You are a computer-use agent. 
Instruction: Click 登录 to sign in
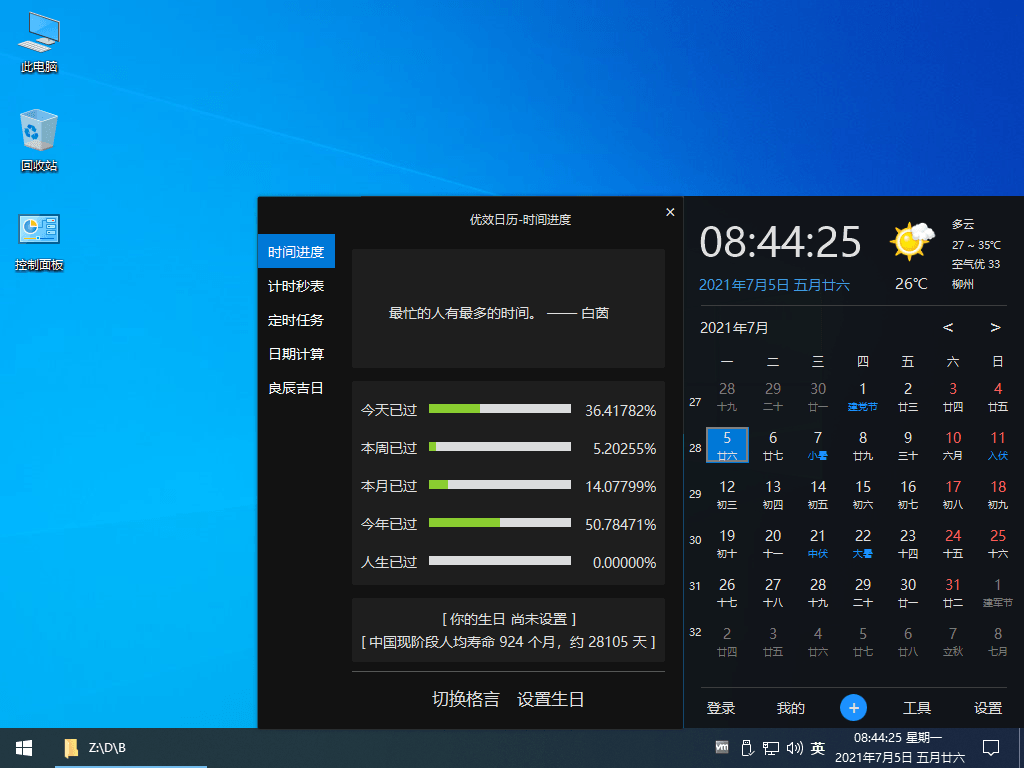point(721,707)
